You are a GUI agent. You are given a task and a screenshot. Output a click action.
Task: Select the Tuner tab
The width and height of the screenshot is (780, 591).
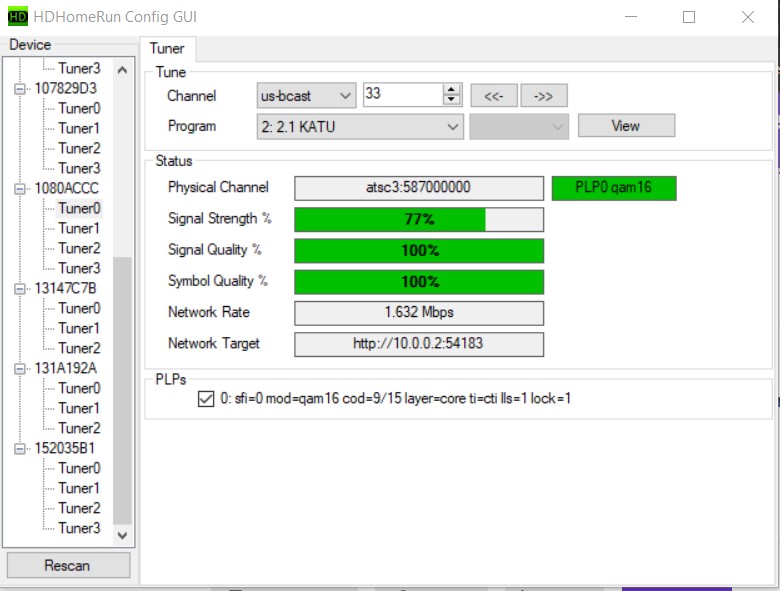[167, 49]
